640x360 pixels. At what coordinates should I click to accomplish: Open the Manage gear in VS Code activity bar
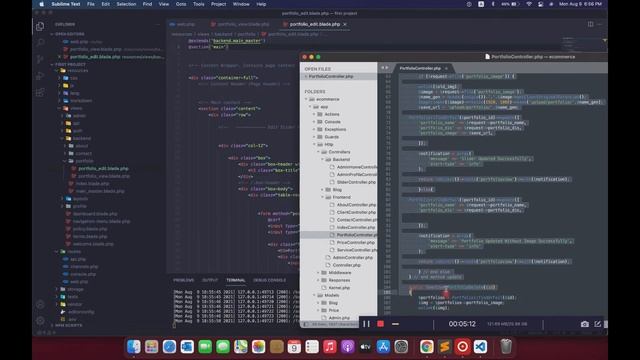pyautogui.click(x=40, y=321)
